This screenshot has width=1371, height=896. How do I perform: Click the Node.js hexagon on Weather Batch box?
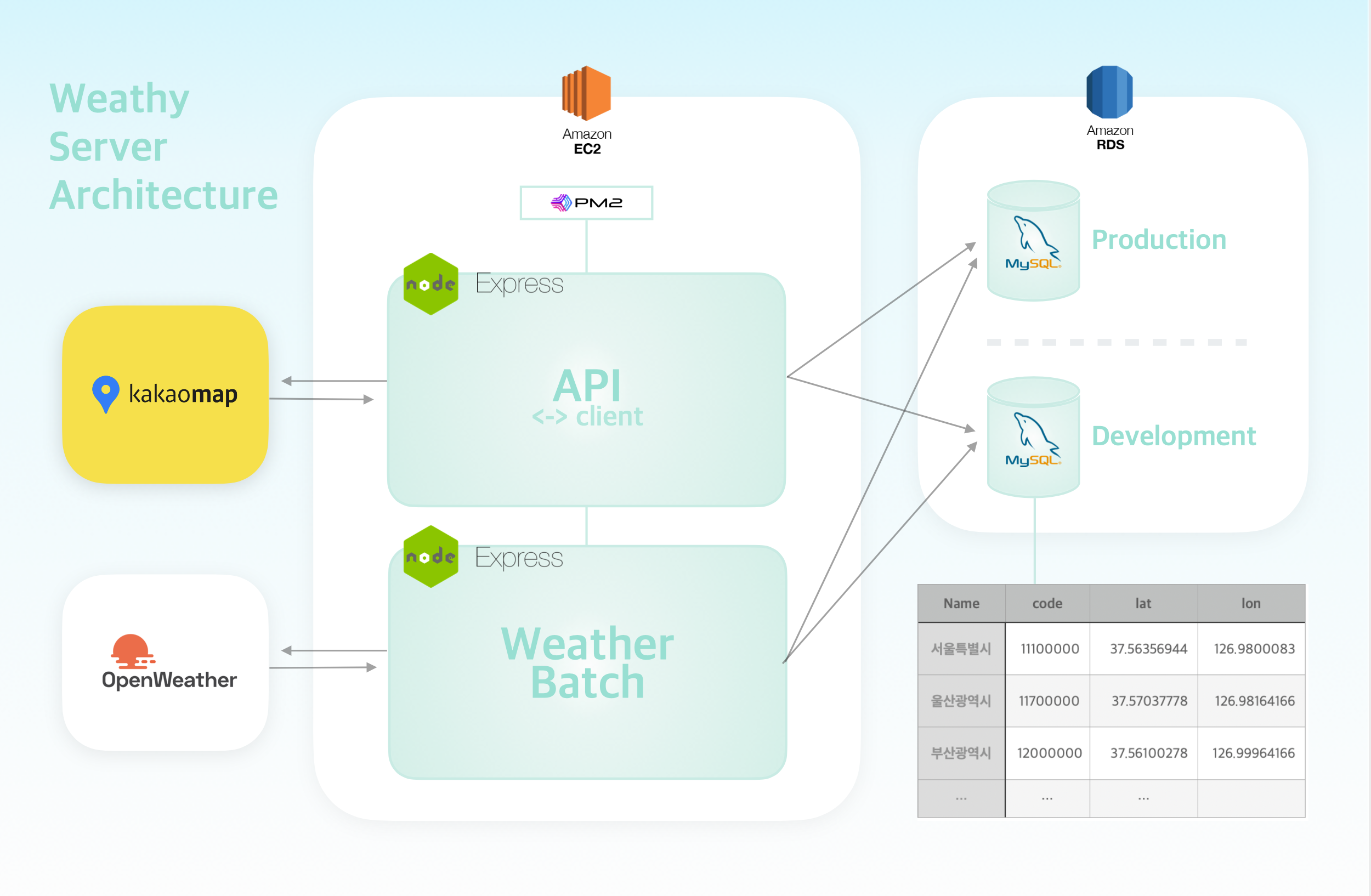pos(431,556)
